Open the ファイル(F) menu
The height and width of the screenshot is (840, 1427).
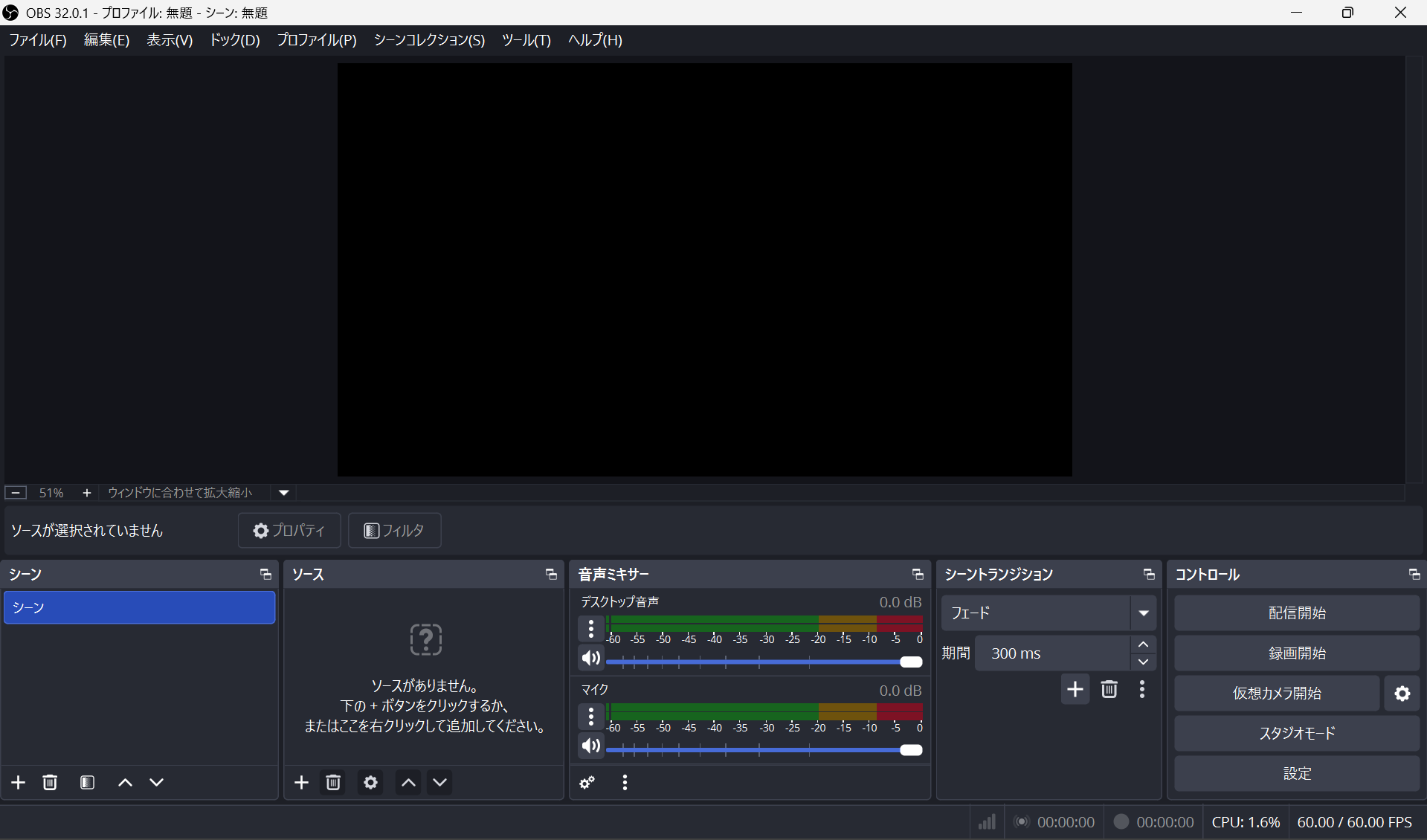click(38, 40)
